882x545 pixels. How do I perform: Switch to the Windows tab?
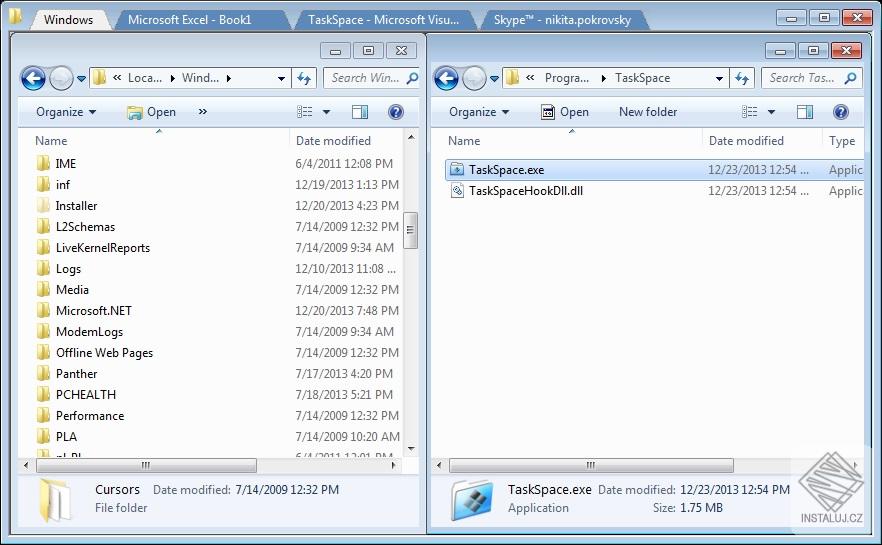[69, 20]
